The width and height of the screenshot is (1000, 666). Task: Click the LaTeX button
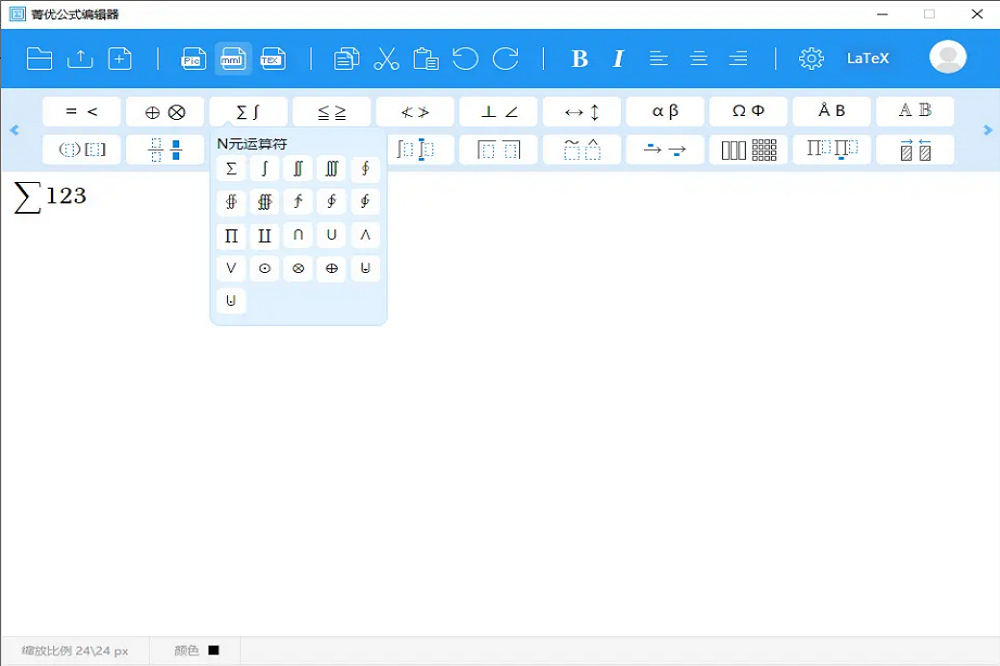[x=867, y=59]
